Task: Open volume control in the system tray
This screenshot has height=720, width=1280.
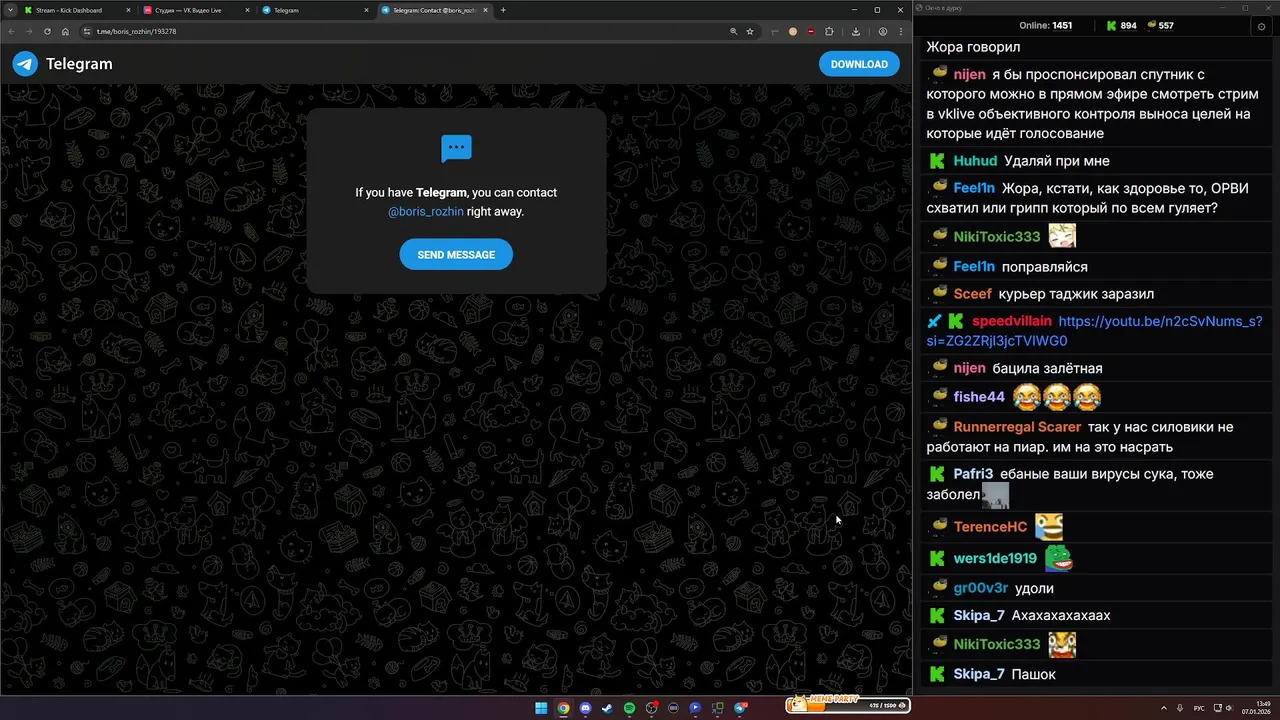Action: coord(1228,708)
